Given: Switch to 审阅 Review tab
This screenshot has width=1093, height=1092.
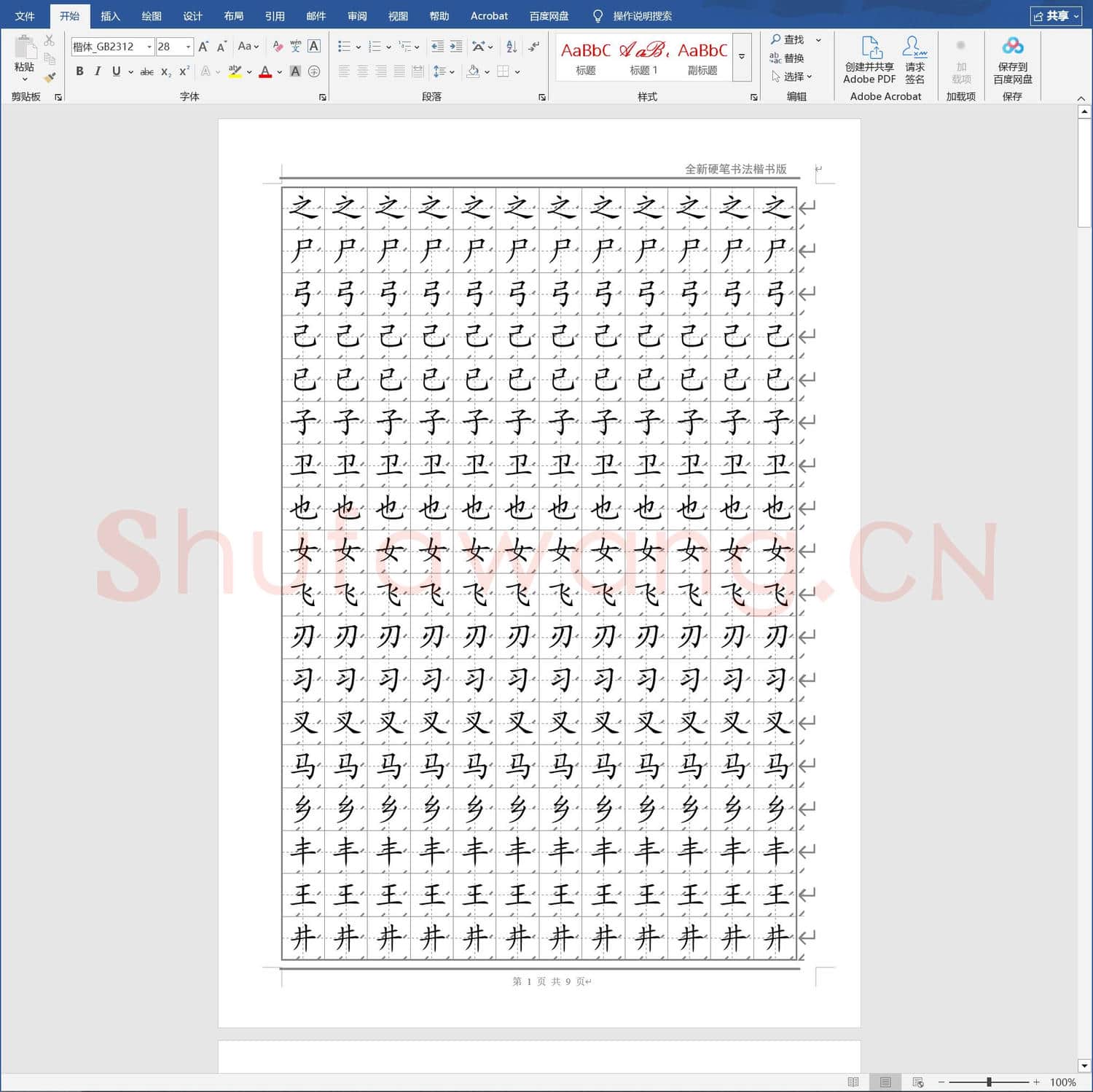Looking at the screenshot, I should [x=357, y=16].
